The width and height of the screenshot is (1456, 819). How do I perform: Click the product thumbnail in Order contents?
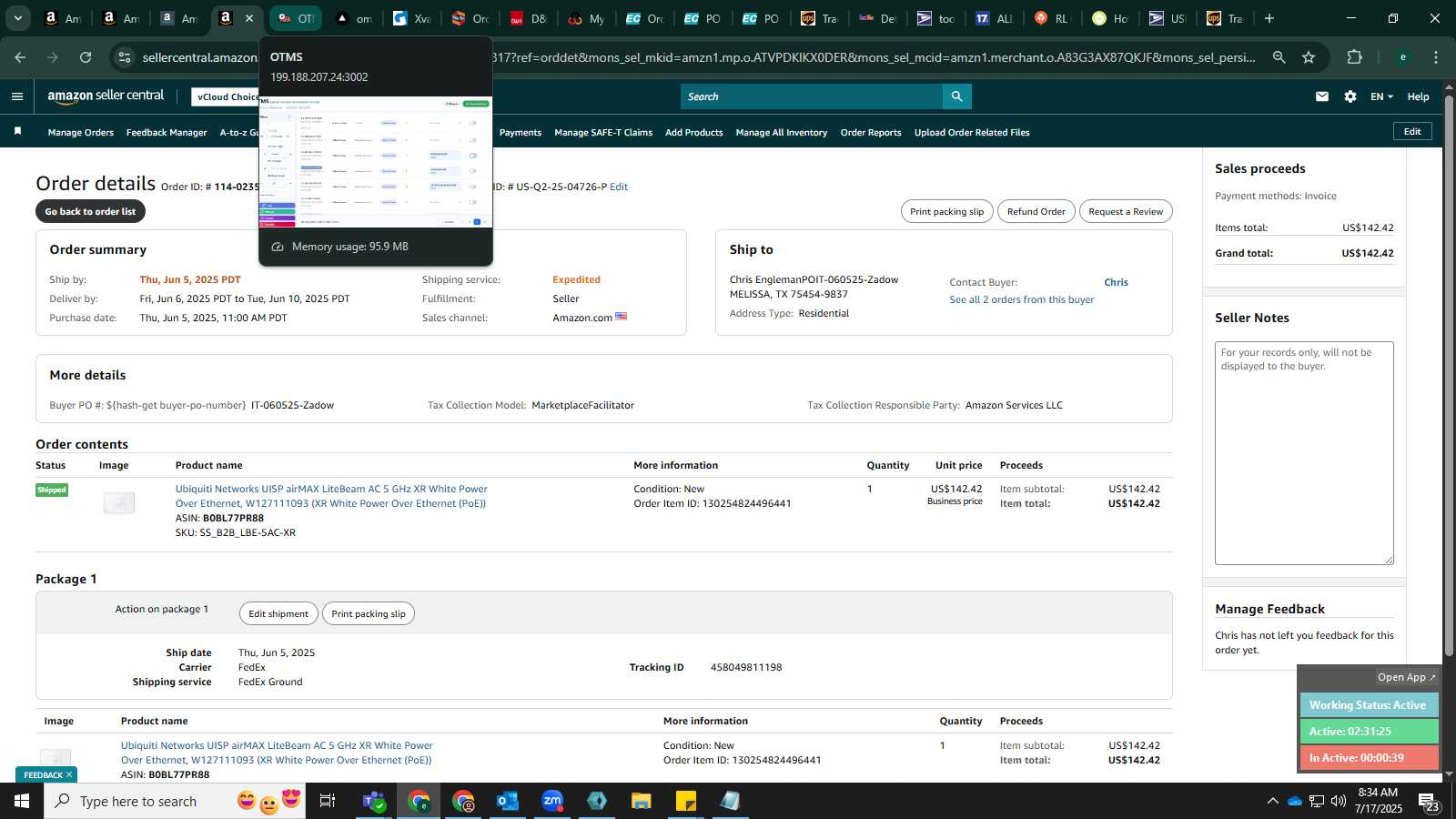pyautogui.click(x=119, y=502)
